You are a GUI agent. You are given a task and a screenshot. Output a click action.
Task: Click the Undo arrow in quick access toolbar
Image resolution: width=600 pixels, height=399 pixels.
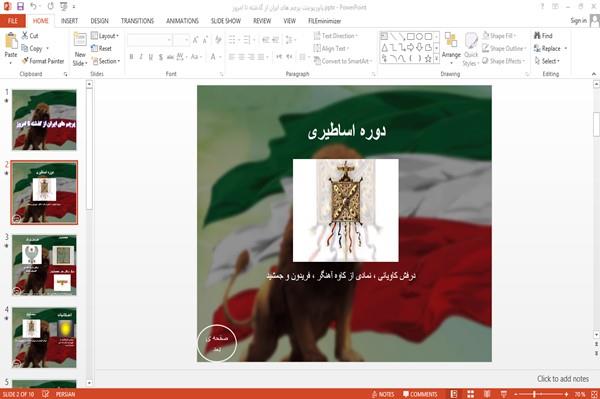pos(33,7)
